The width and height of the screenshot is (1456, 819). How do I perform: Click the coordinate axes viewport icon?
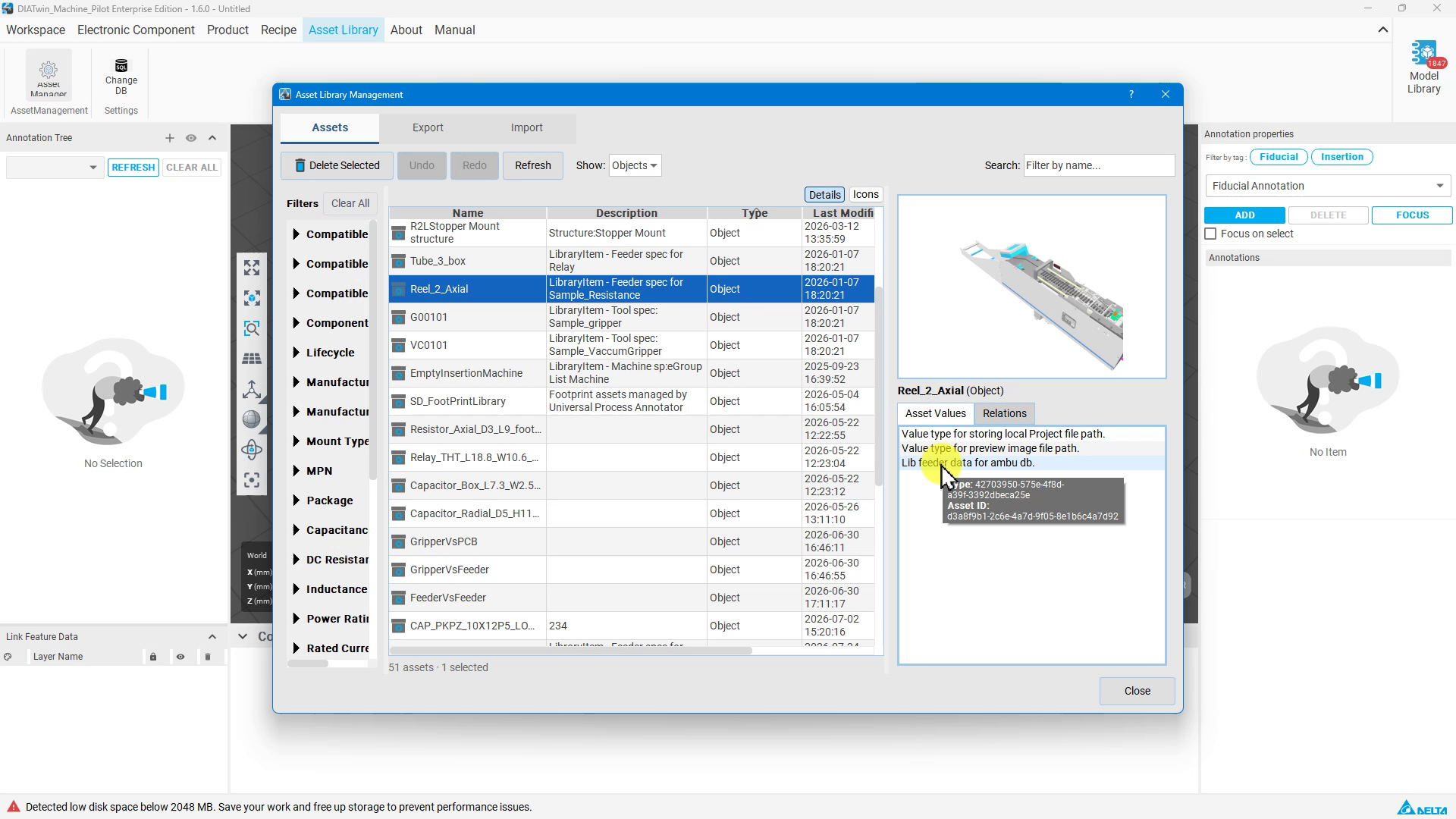click(x=252, y=389)
